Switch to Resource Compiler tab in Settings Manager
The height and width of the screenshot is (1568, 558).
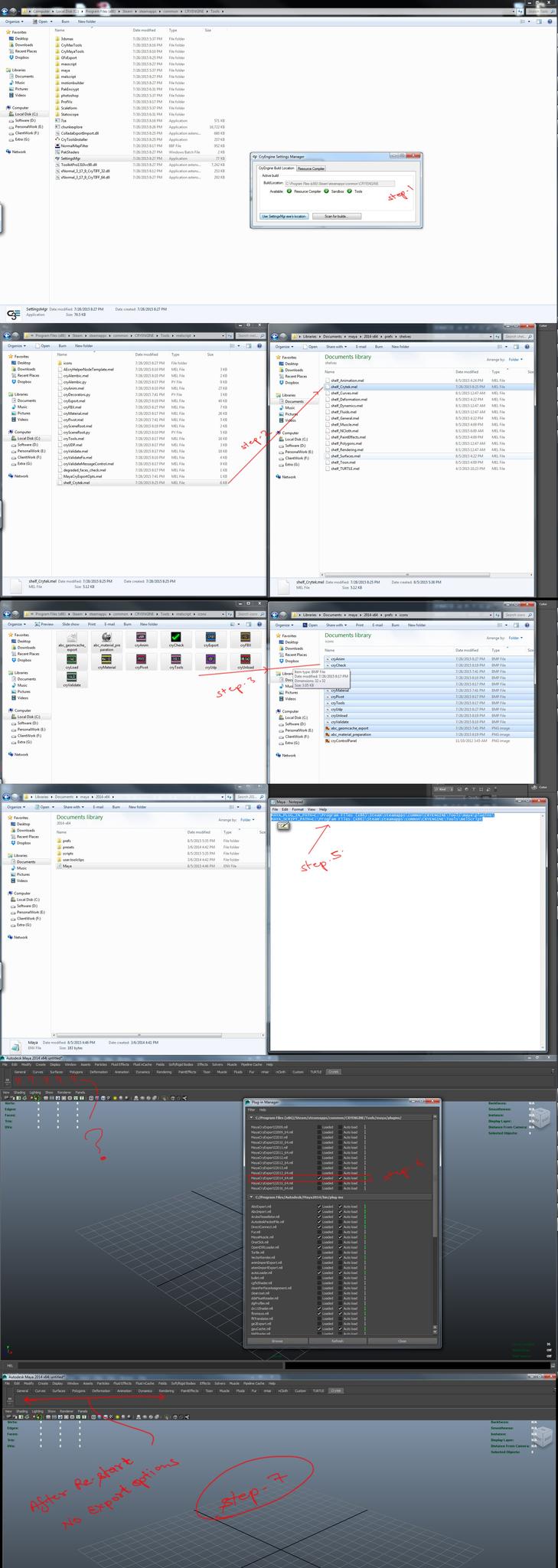[x=312, y=168]
